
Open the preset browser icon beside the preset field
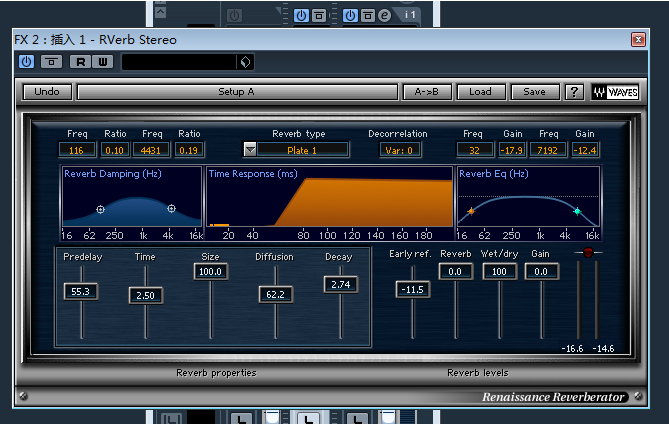pyautogui.click(x=243, y=62)
